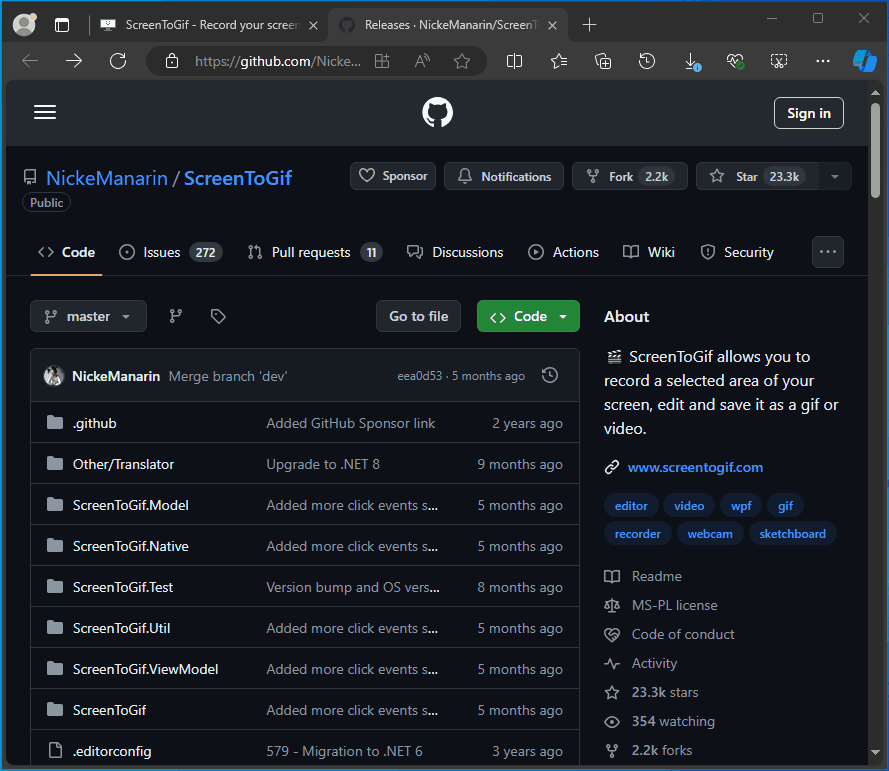Open Activity link in About
889x771 pixels.
coord(654,663)
